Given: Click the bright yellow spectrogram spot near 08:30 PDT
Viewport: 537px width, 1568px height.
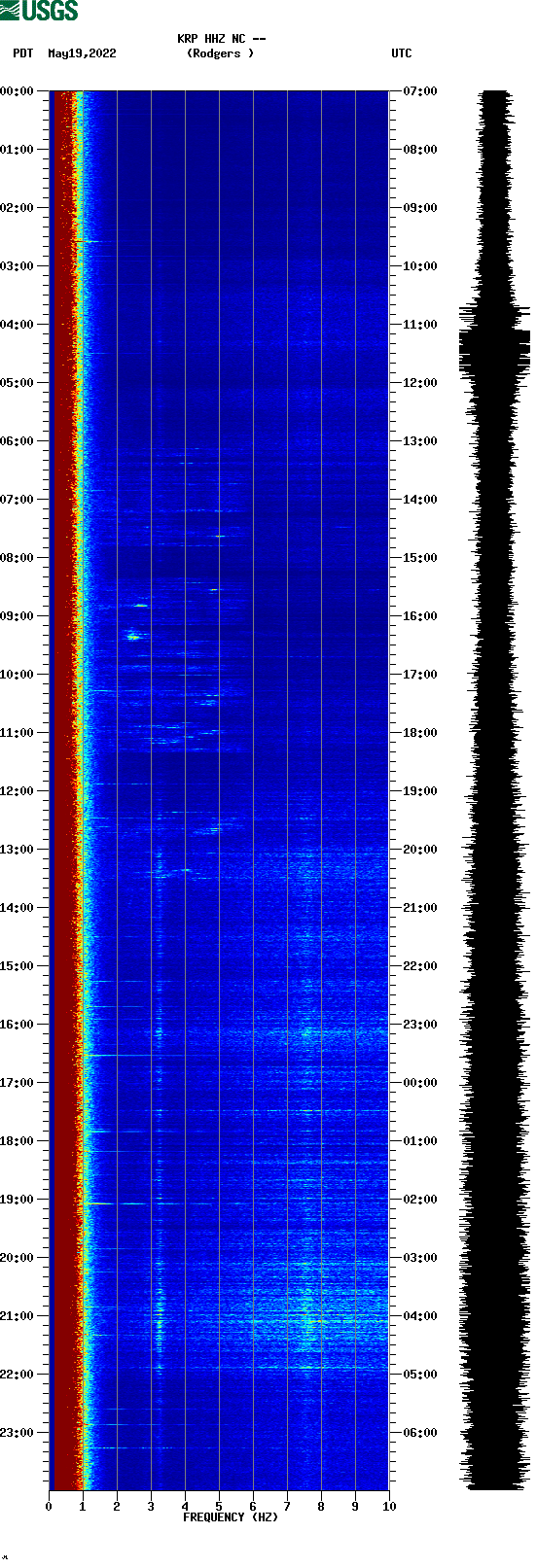Looking at the screenshot, I should tap(214, 589).
